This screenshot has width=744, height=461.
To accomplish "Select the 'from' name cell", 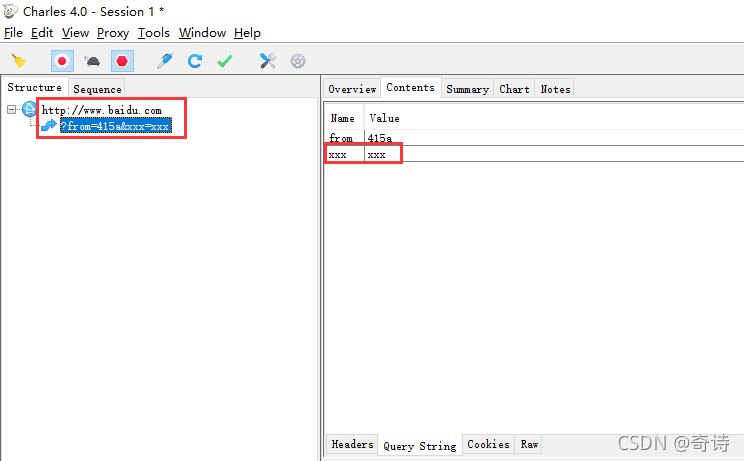I will (x=344, y=138).
